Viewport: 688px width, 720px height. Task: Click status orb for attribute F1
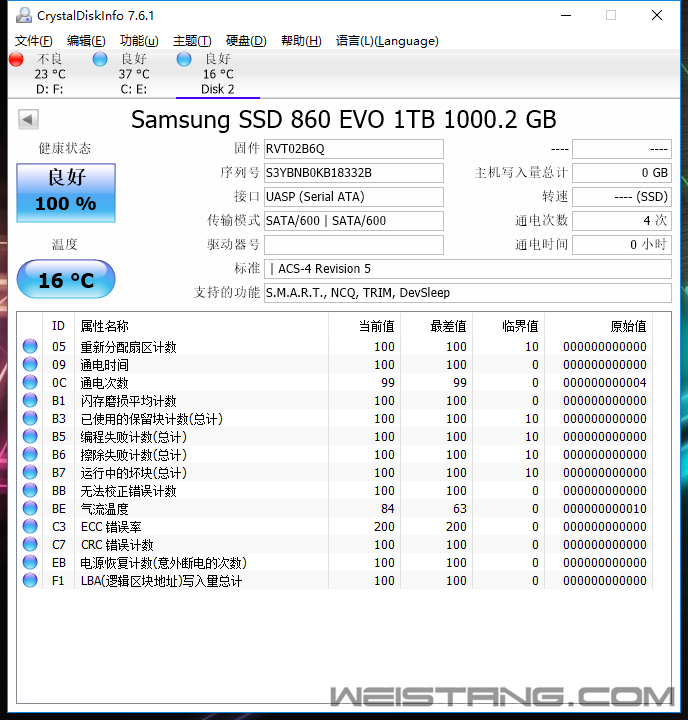click(30, 580)
